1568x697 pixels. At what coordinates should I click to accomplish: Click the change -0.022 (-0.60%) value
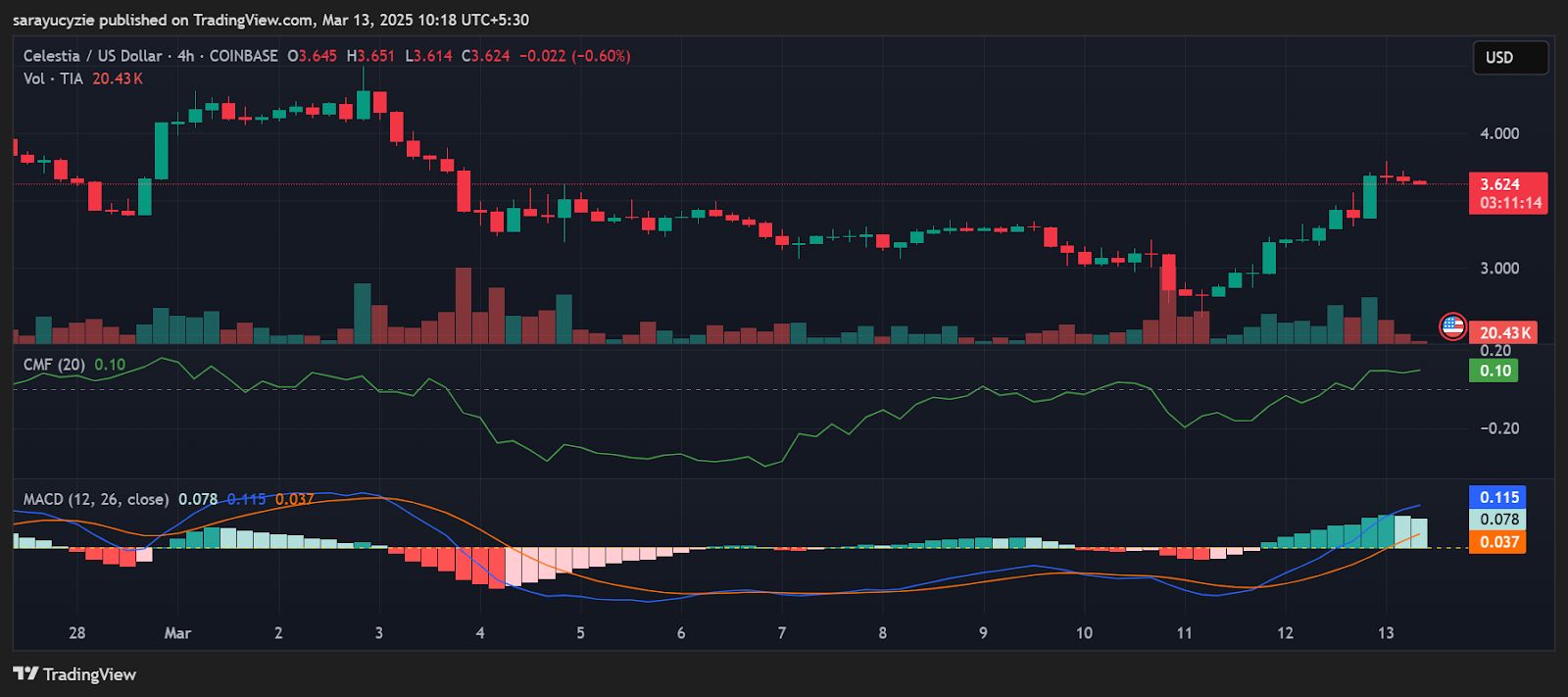coord(574,56)
